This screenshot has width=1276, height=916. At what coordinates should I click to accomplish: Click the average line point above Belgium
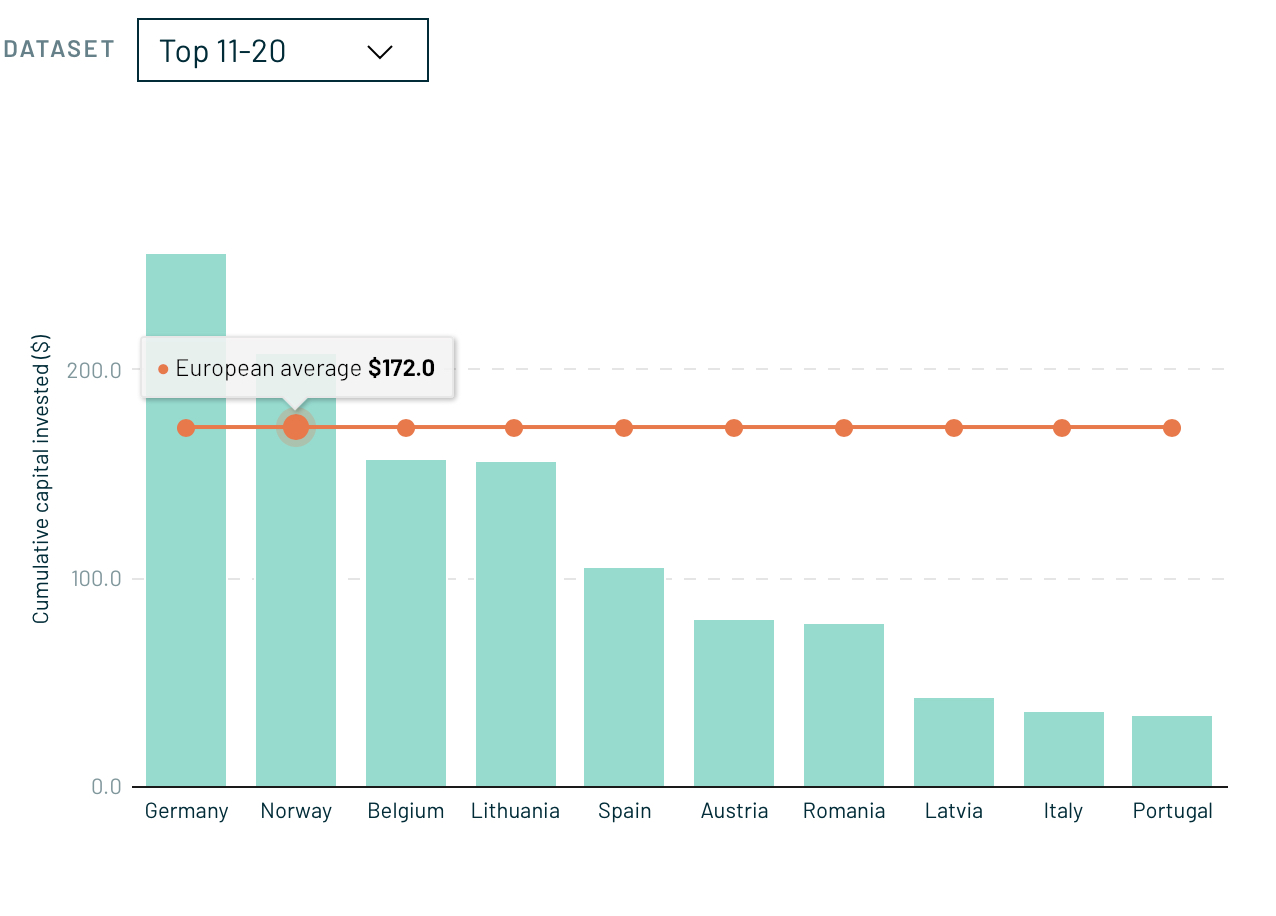(406, 428)
